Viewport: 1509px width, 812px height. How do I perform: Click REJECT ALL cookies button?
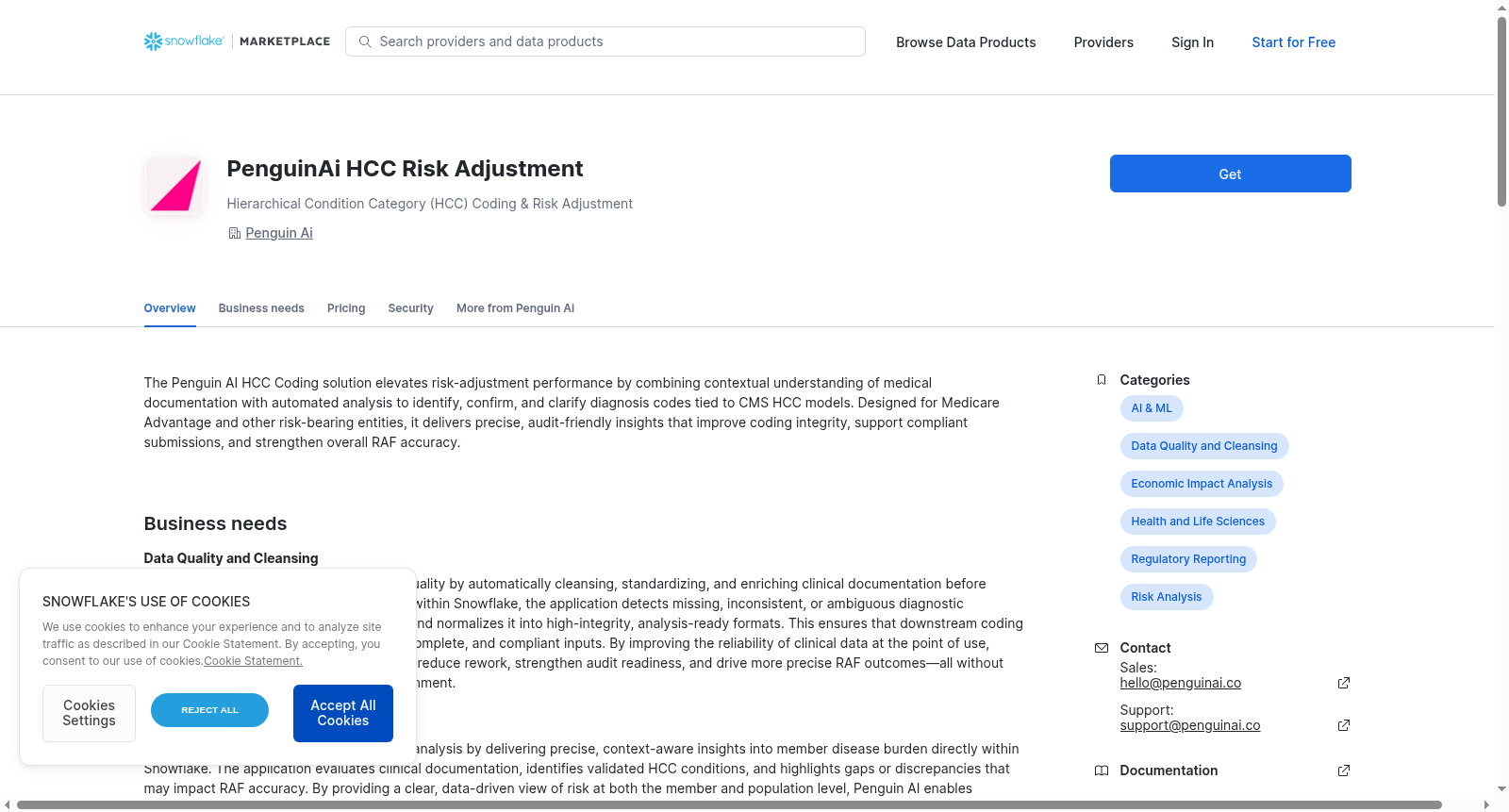[x=209, y=710]
